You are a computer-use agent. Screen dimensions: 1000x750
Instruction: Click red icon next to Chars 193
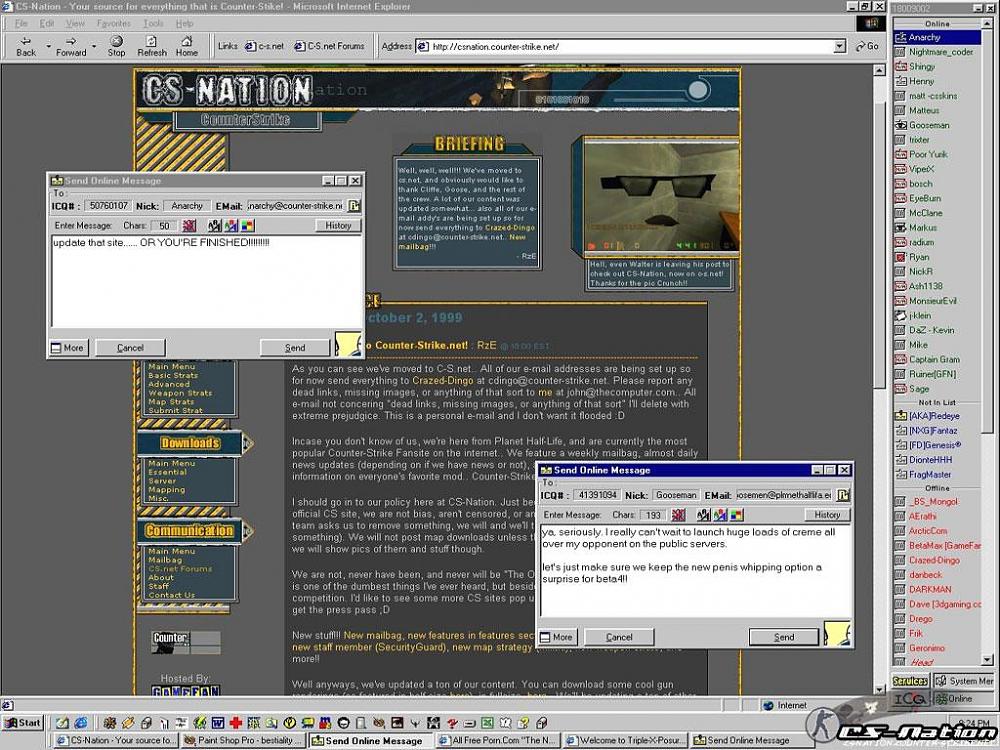679,515
